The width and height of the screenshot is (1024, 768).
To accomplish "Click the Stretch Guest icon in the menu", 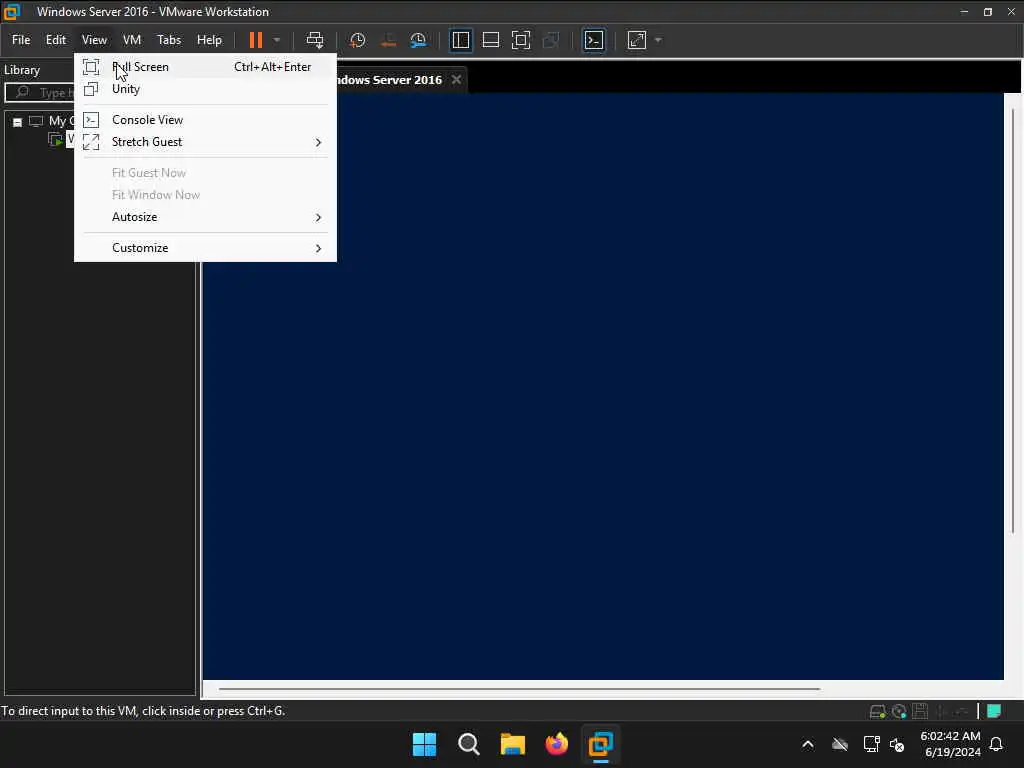I will (x=91, y=142).
